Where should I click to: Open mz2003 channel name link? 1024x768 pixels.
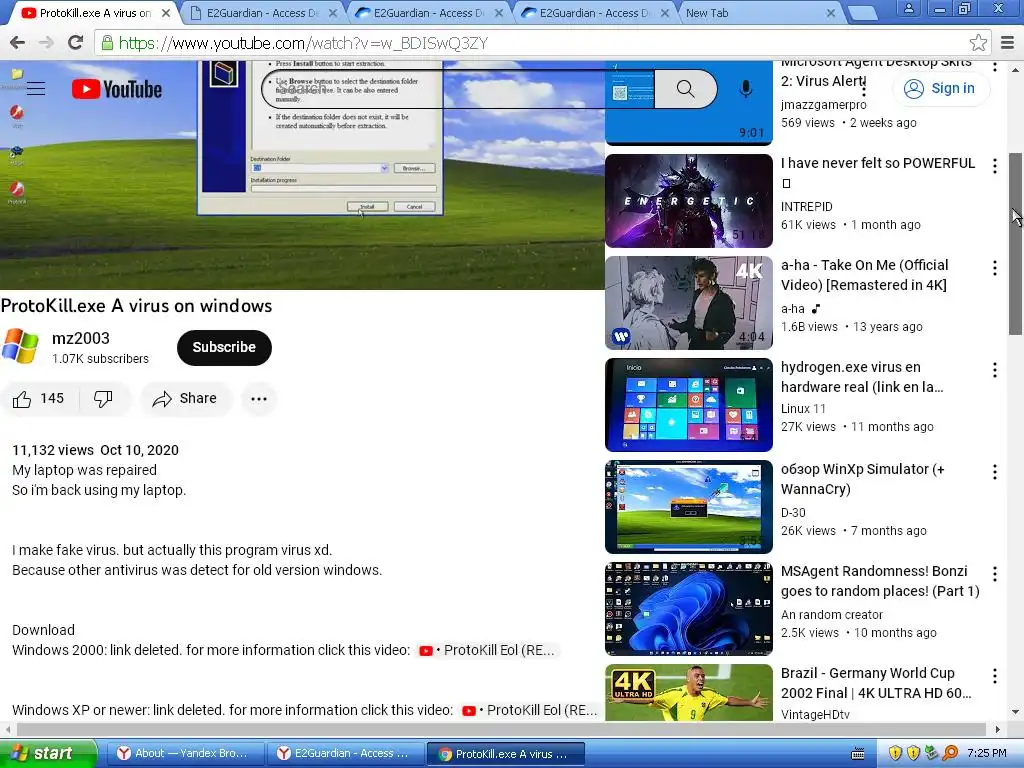pyautogui.click(x=80, y=338)
